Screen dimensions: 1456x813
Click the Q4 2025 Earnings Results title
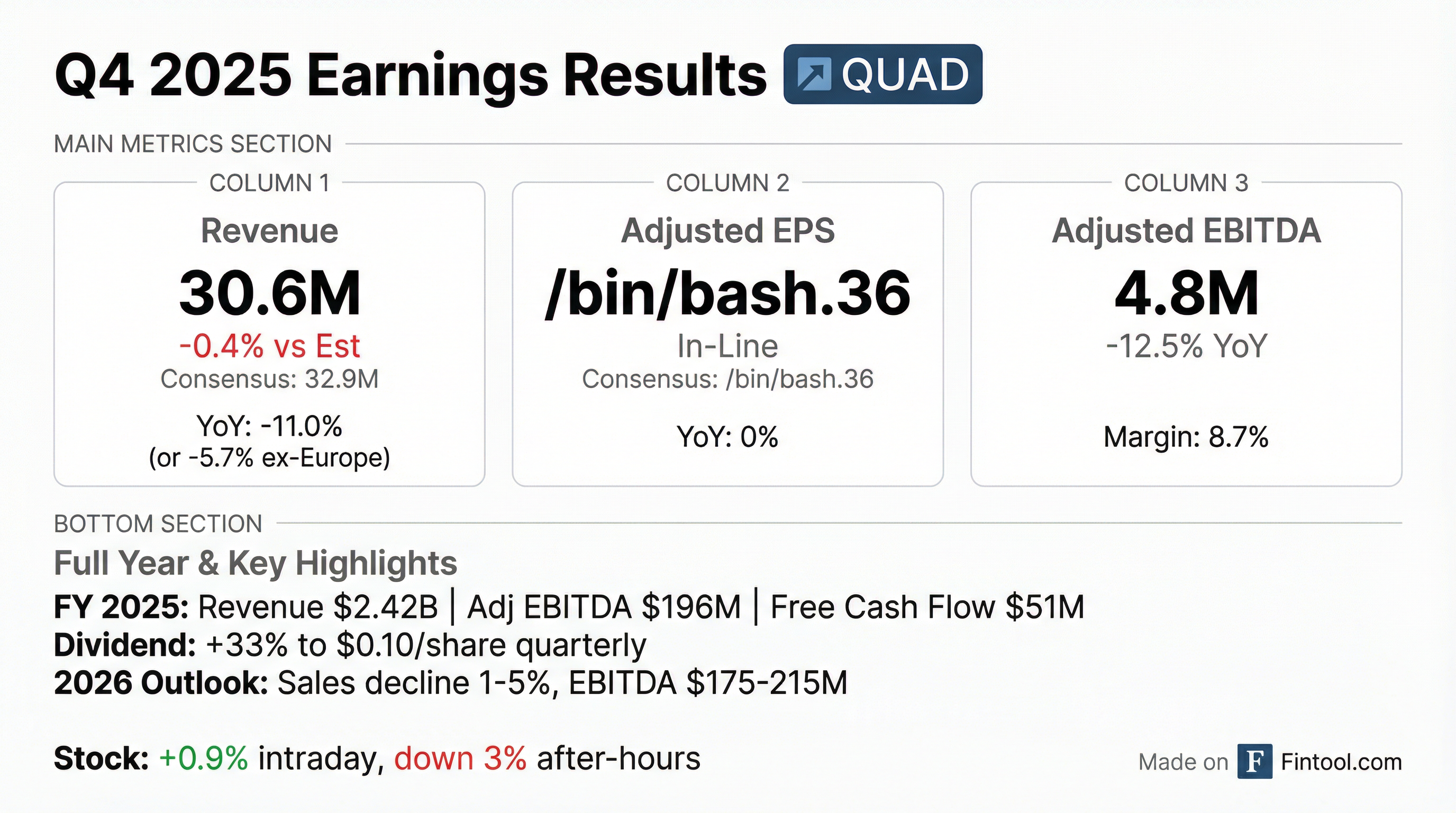(411, 75)
